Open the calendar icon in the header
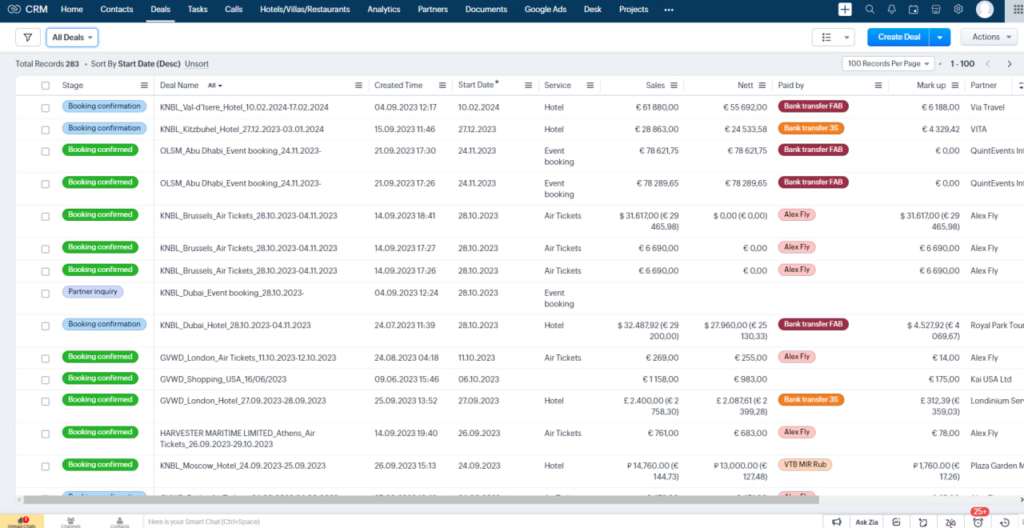The height and width of the screenshot is (528, 1024). tap(914, 9)
